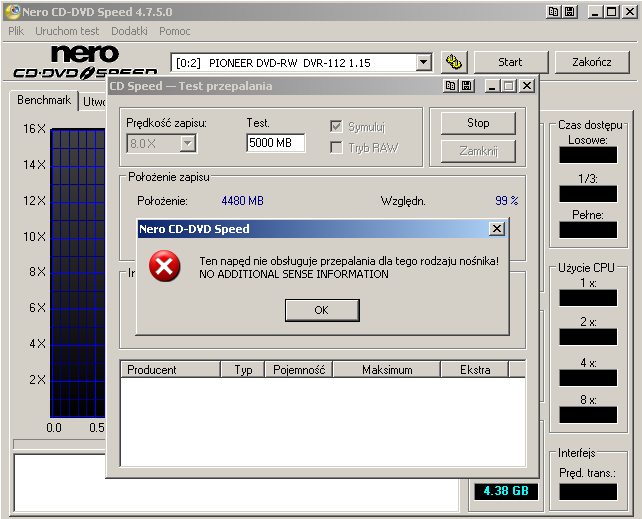Click the drive options icon next to Start
Viewport: 642px width, 519px height.
click(454, 62)
